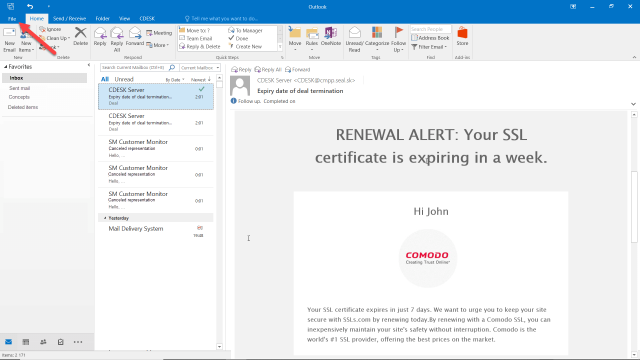Respond with a Meeting
This screenshot has height=360, width=640.
(159, 33)
